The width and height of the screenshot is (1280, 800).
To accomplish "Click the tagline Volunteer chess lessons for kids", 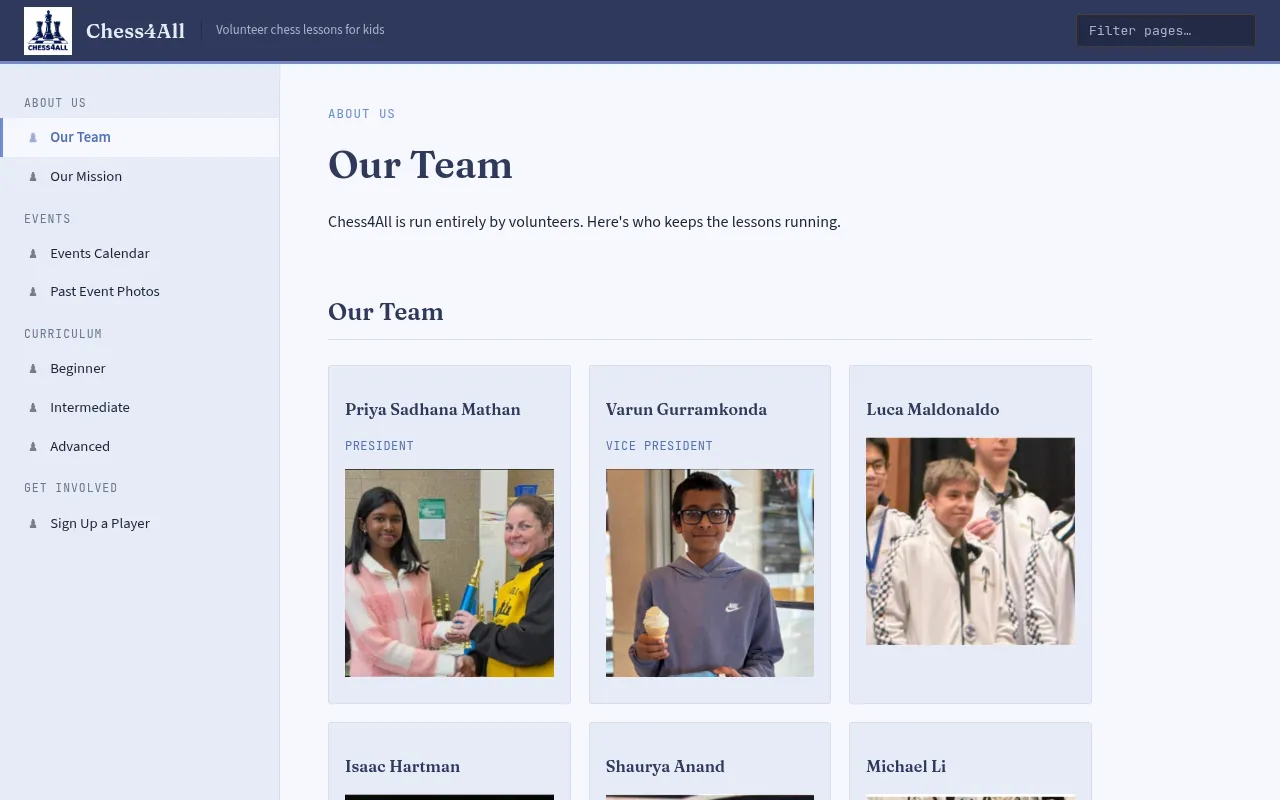I will click(300, 30).
